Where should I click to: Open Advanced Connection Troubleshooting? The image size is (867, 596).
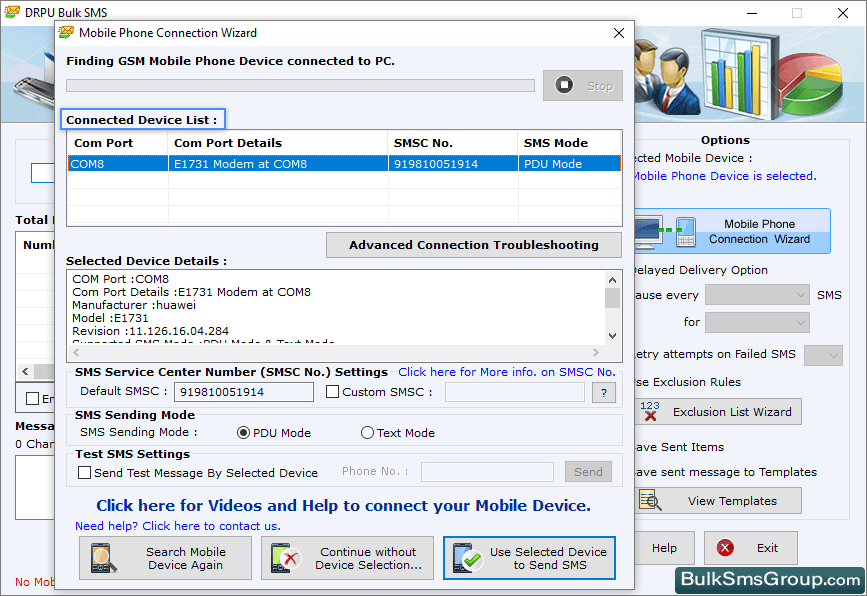tap(474, 245)
